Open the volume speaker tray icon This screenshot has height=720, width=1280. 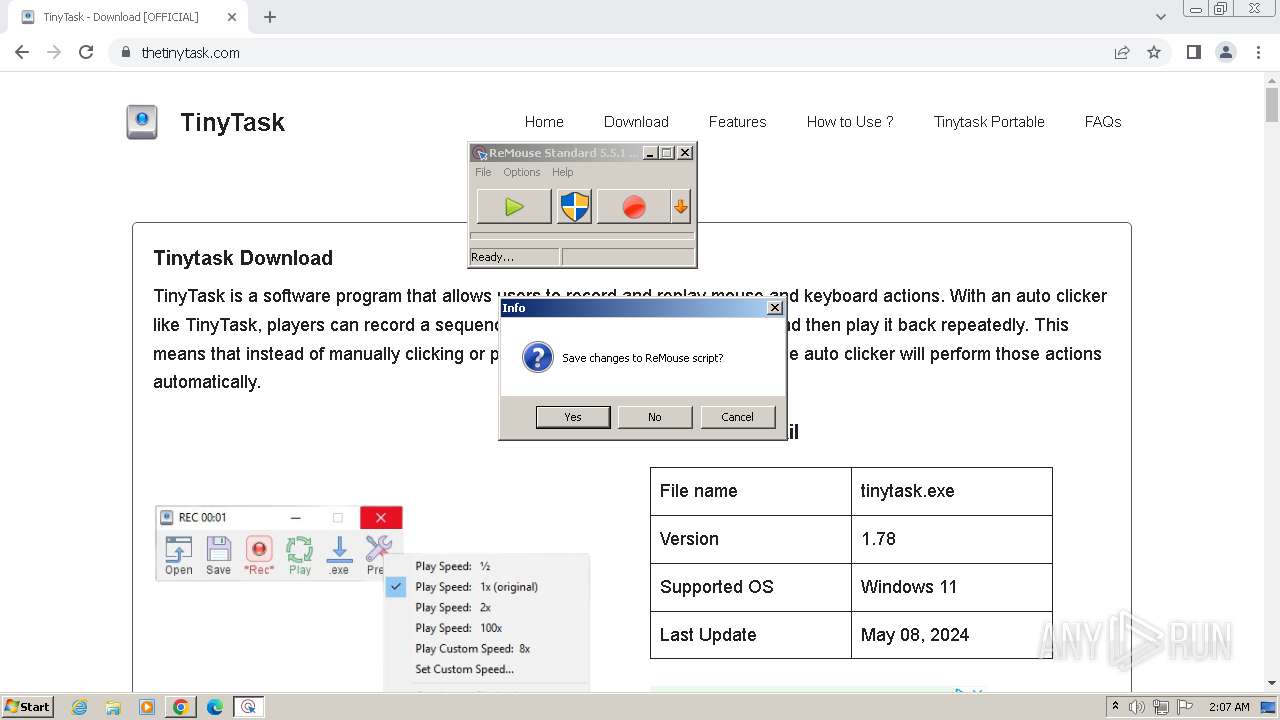(x=1138, y=707)
